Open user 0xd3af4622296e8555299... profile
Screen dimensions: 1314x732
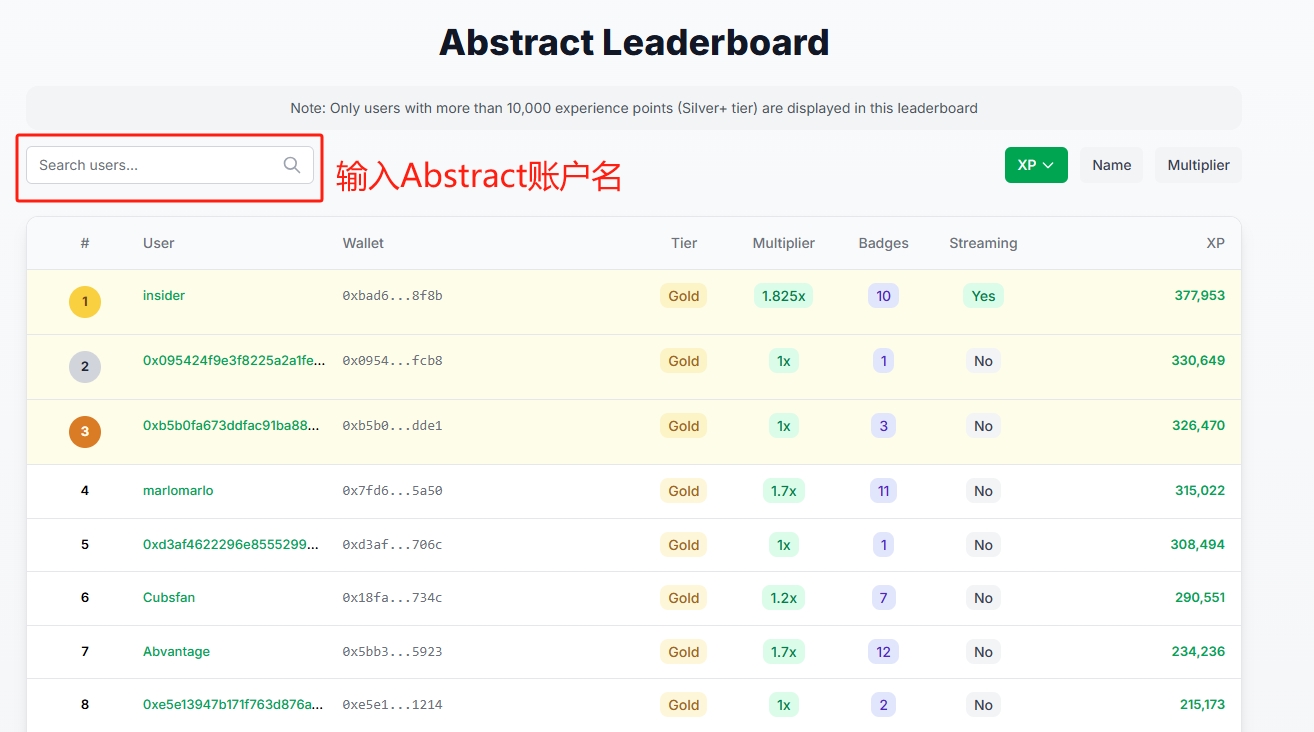coord(232,545)
